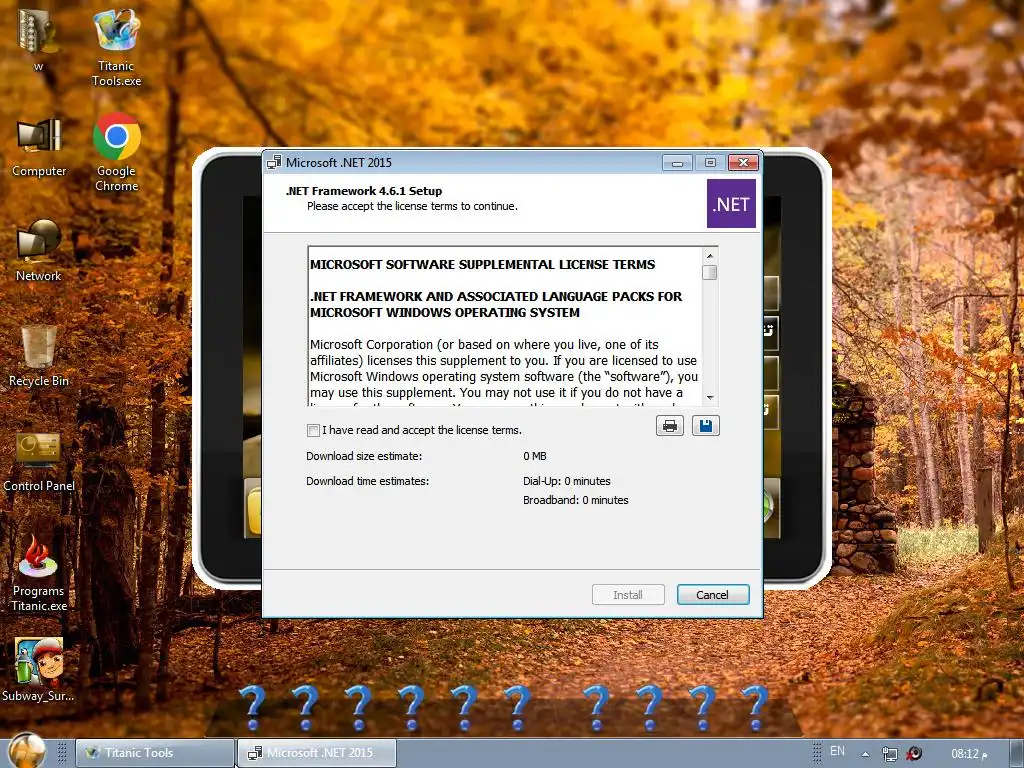The width and height of the screenshot is (1024, 768).
Task: Select the Google Chrome desktop icon
Action: pos(116,153)
